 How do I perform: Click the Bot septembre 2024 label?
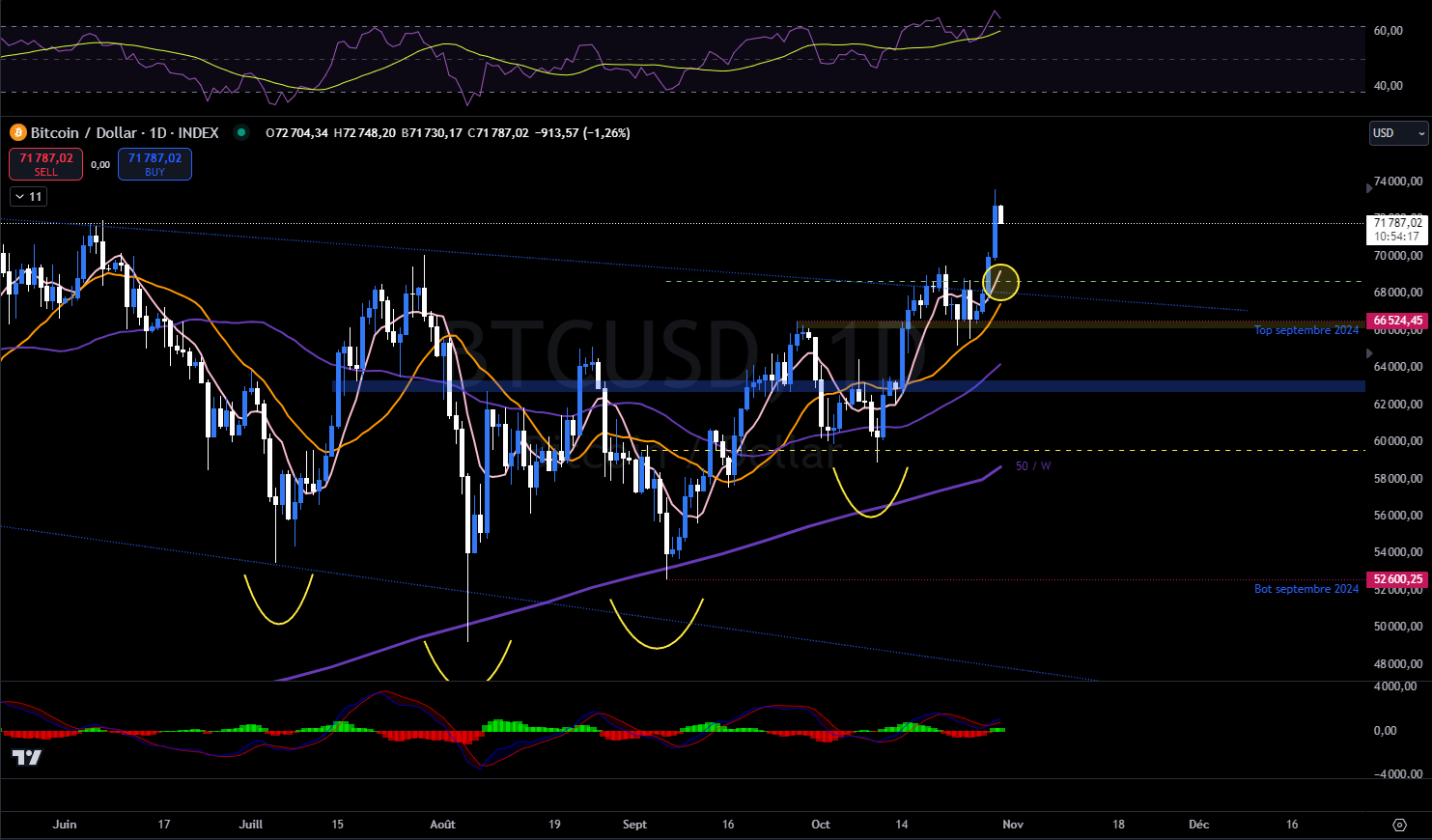click(1306, 588)
